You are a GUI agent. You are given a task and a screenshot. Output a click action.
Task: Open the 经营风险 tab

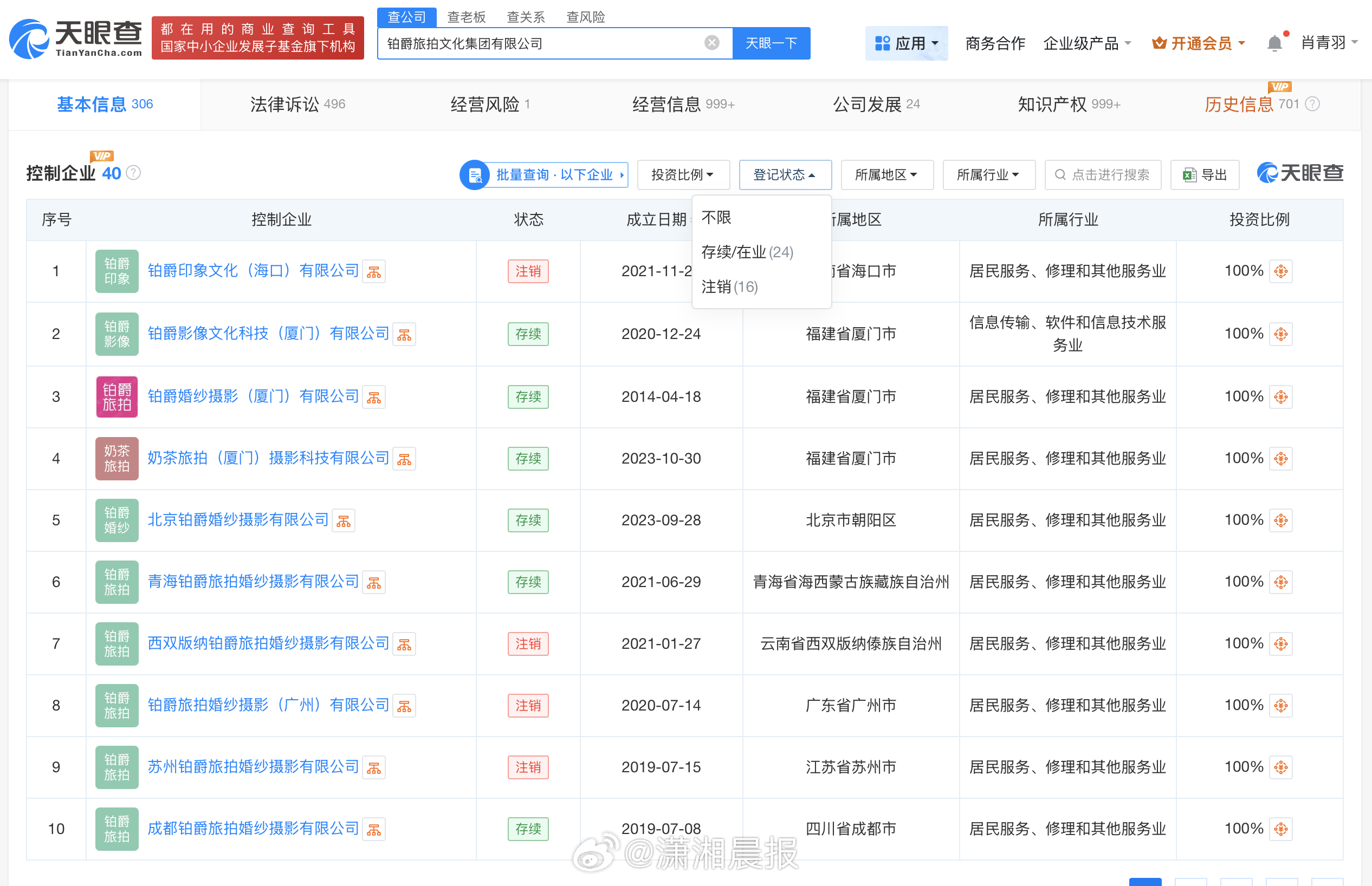(490, 105)
